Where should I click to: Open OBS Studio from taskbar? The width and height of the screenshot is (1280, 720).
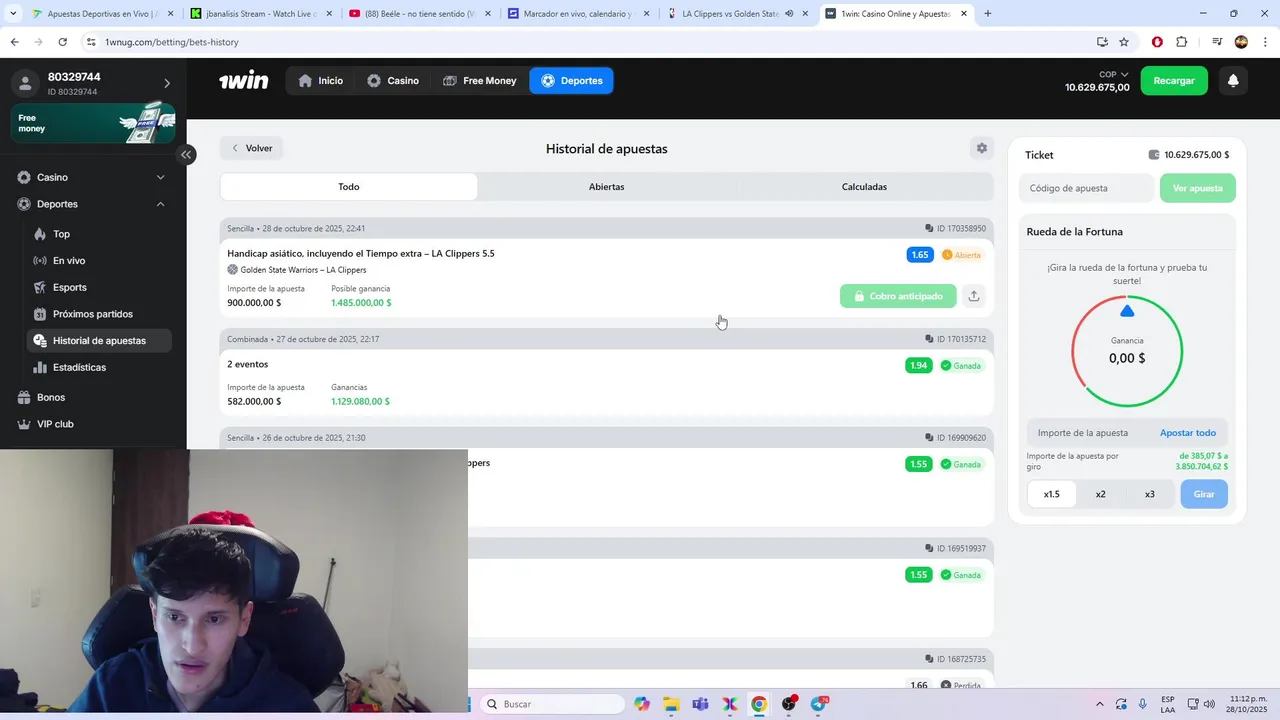pyautogui.click(x=789, y=704)
